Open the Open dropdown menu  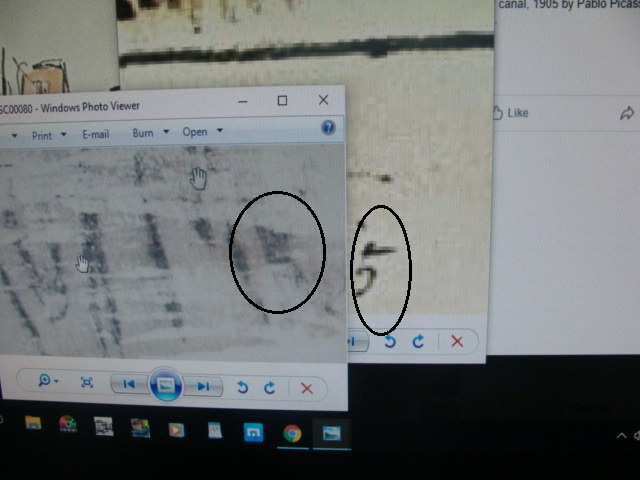pyautogui.click(x=201, y=132)
